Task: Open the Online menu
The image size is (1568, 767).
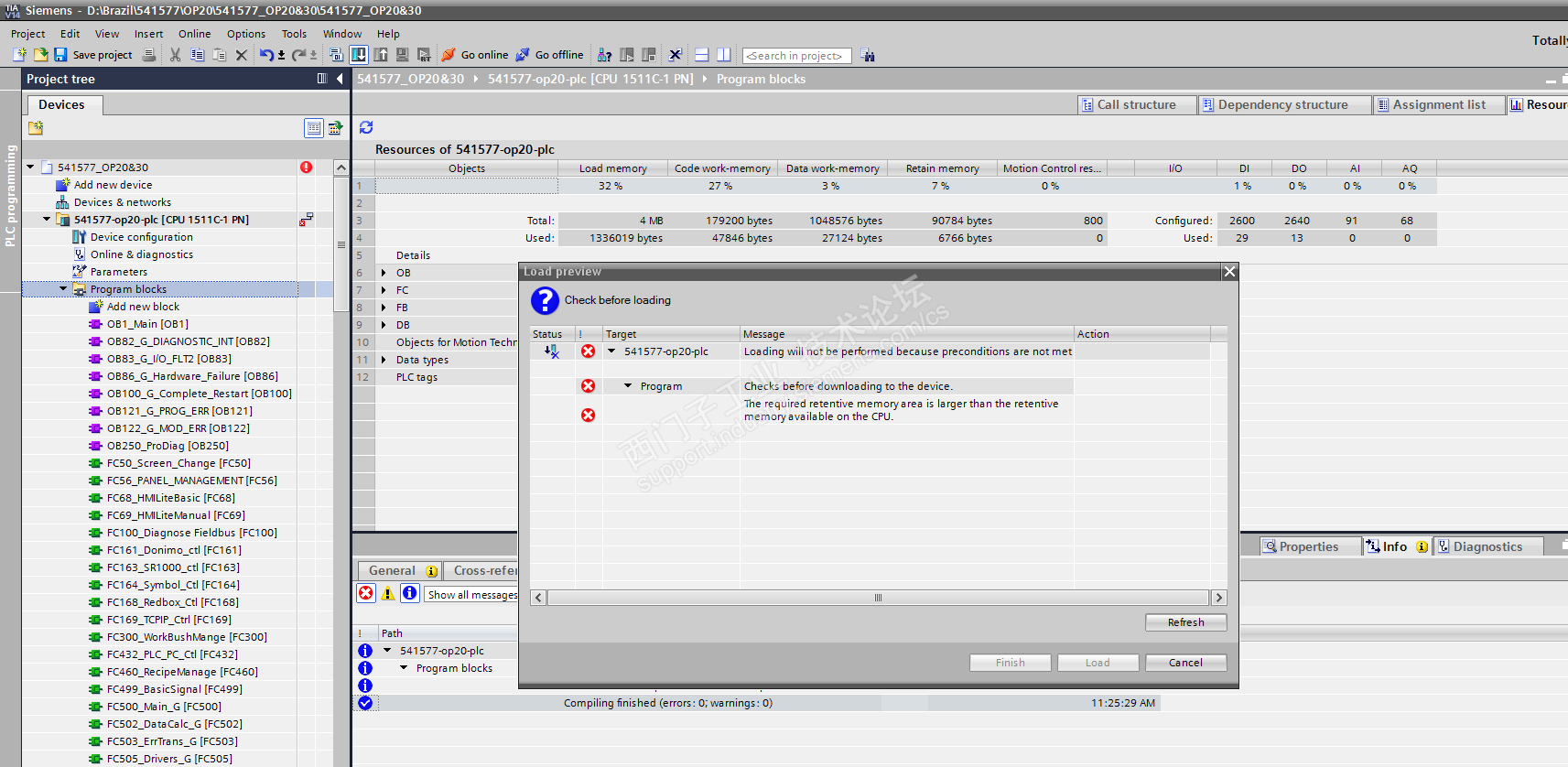Action: click(194, 34)
